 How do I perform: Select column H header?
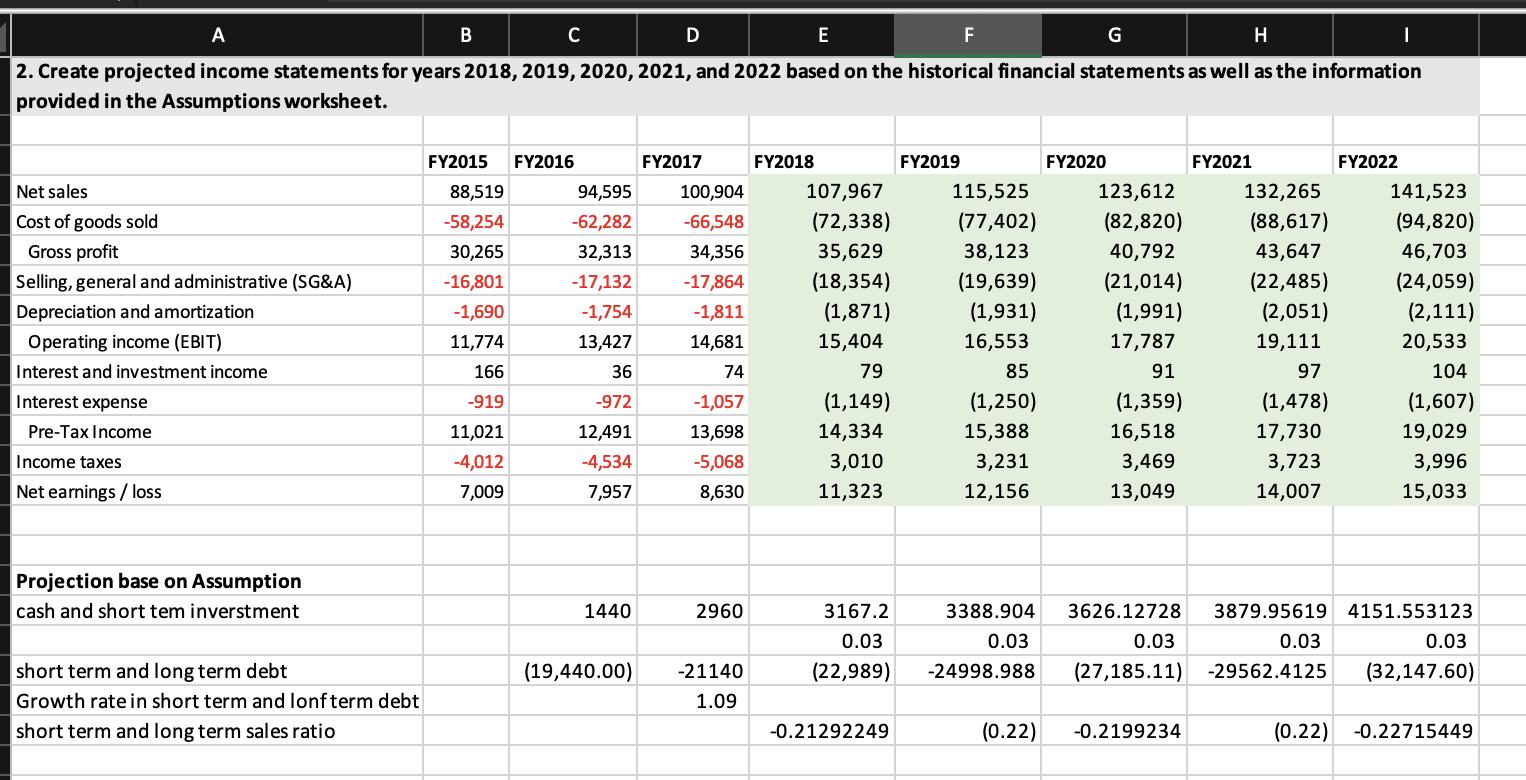coord(1260,37)
